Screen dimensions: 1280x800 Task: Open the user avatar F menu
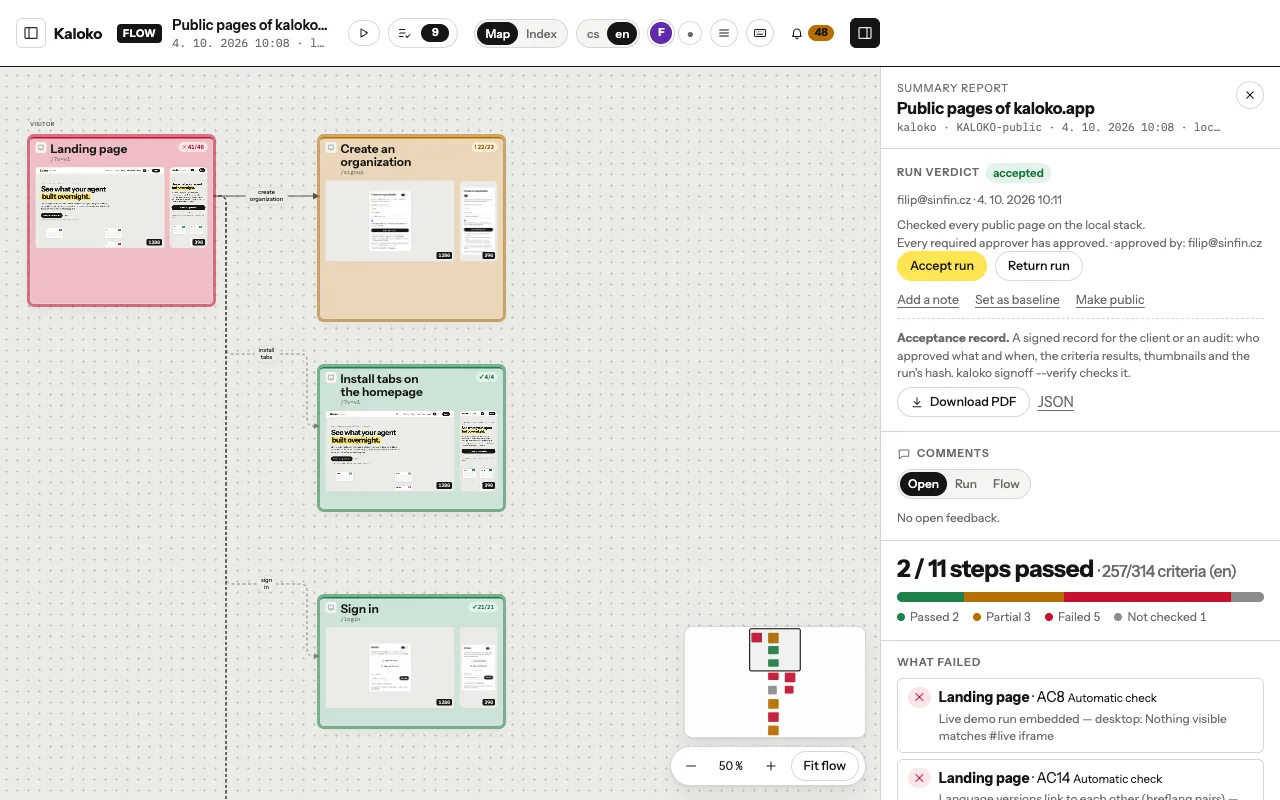click(660, 33)
